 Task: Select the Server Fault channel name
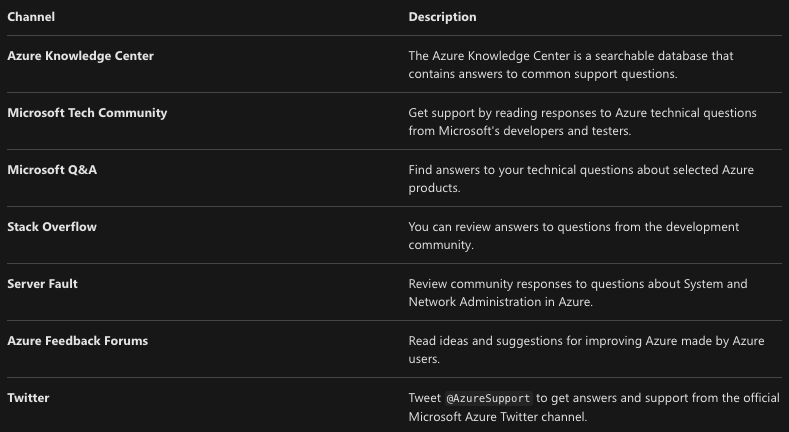pyautogui.click(x=42, y=284)
